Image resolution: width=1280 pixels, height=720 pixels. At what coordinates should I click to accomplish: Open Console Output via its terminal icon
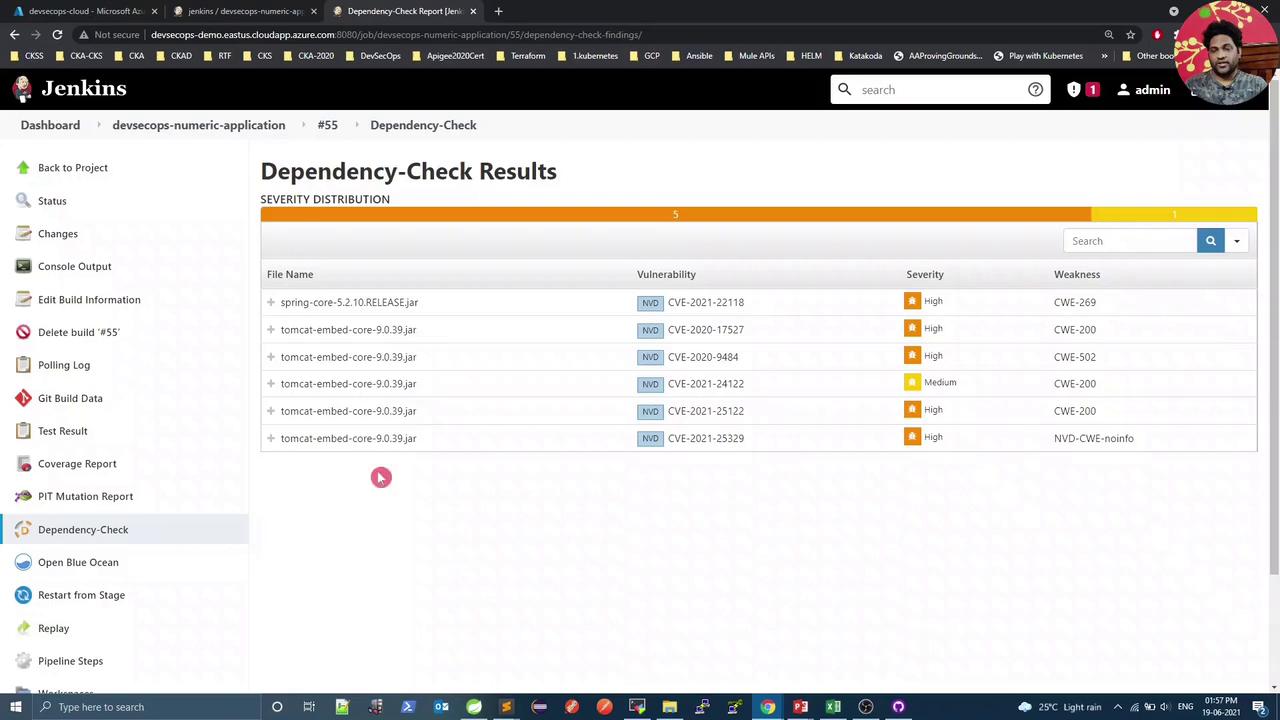[23, 266]
